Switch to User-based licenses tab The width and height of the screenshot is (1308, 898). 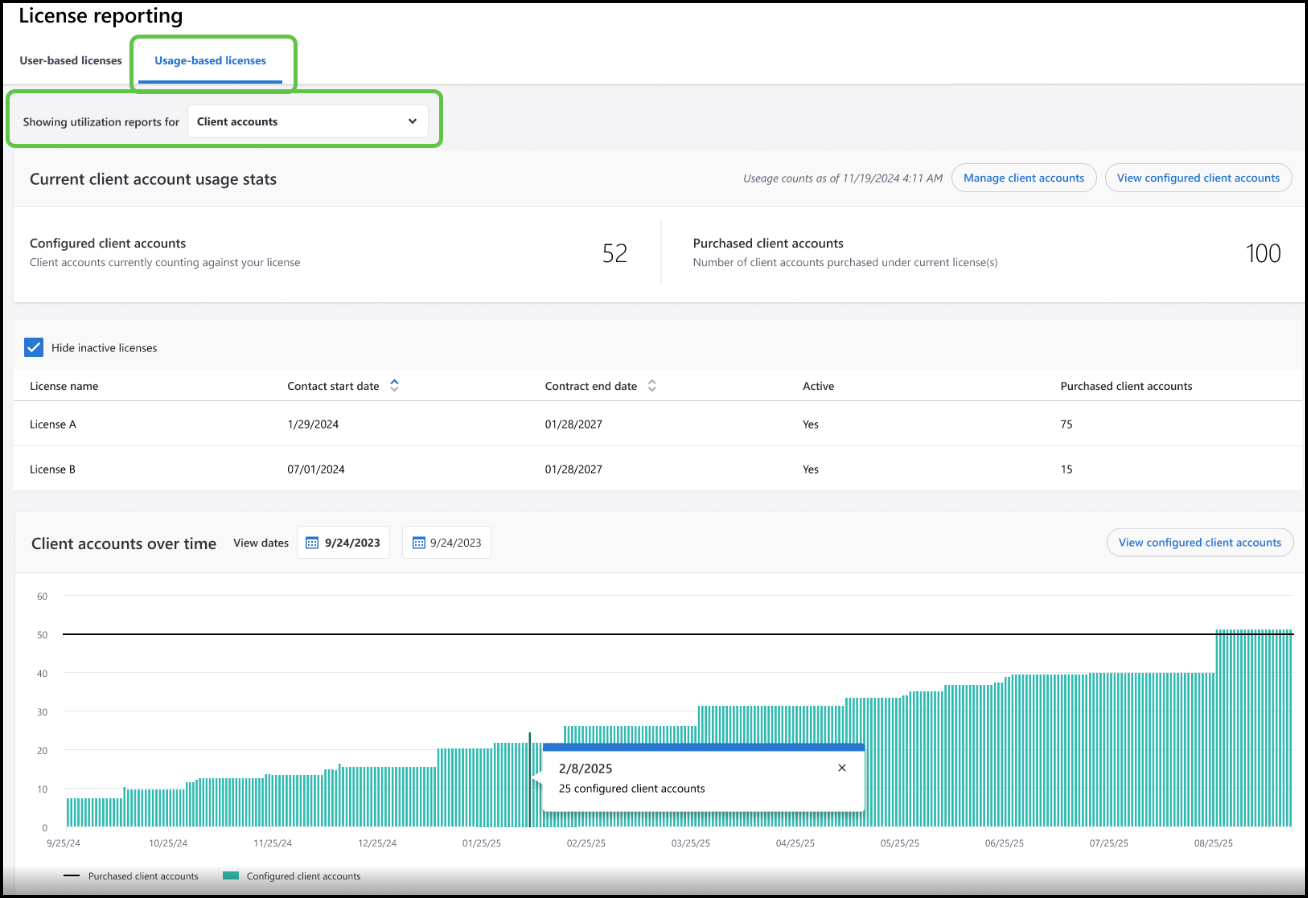(x=71, y=61)
